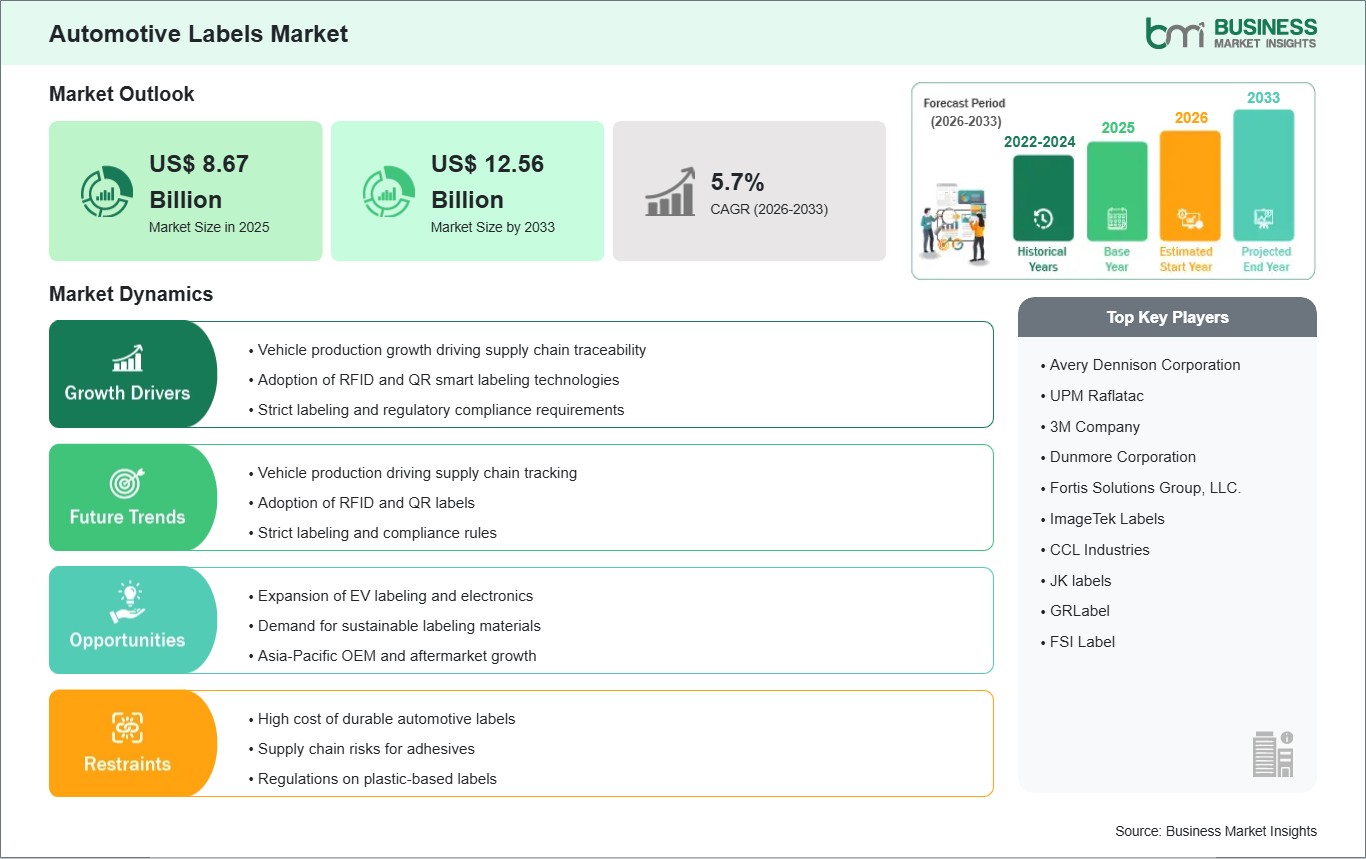Image resolution: width=1366 pixels, height=859 pixels.
Task: Click Avery Dennison Corporation in player list
Action: [x=1145, y=365]
